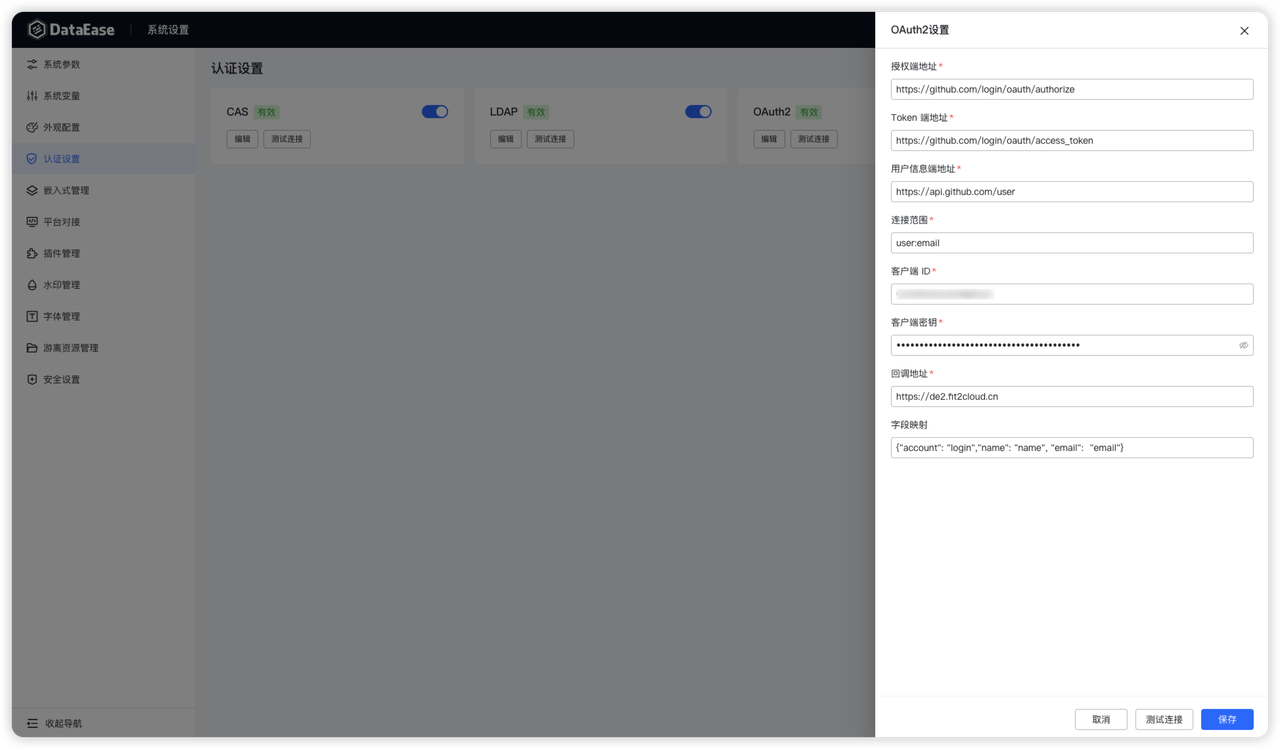Click the watermark management droplet icon
This screenshot has width=1280, height=749.
pyautogui.click(x=32, y=286)
